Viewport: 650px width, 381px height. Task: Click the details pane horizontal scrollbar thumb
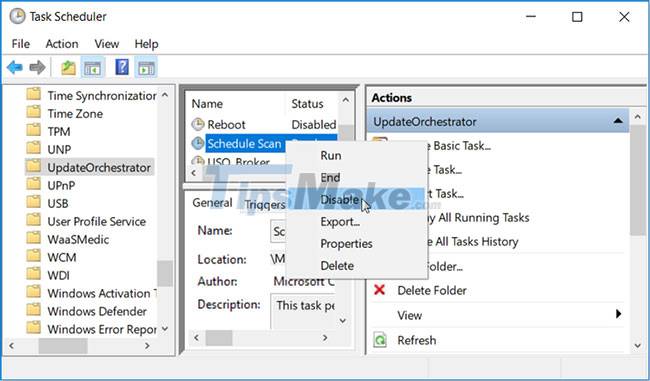(x=219, y=338)
